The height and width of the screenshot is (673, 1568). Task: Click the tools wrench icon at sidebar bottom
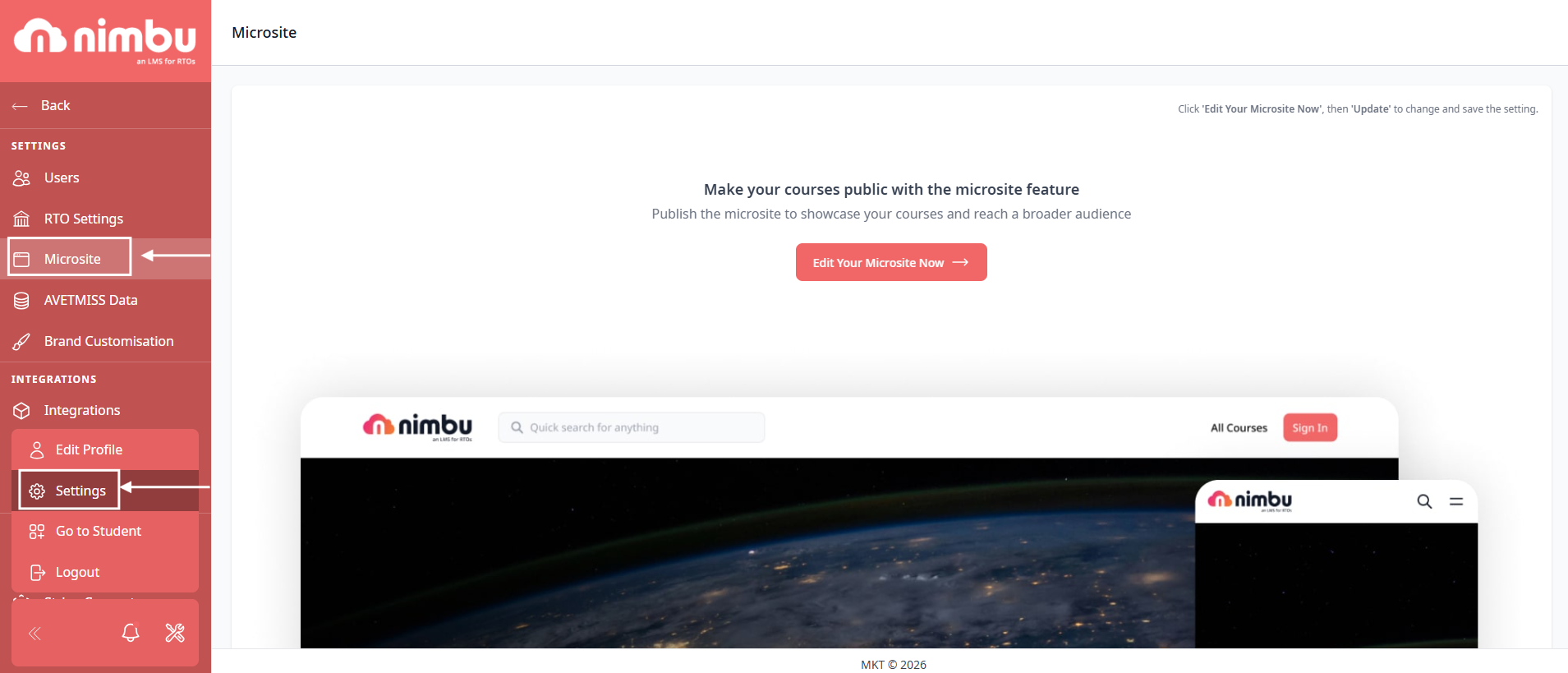tap(175, 633)
